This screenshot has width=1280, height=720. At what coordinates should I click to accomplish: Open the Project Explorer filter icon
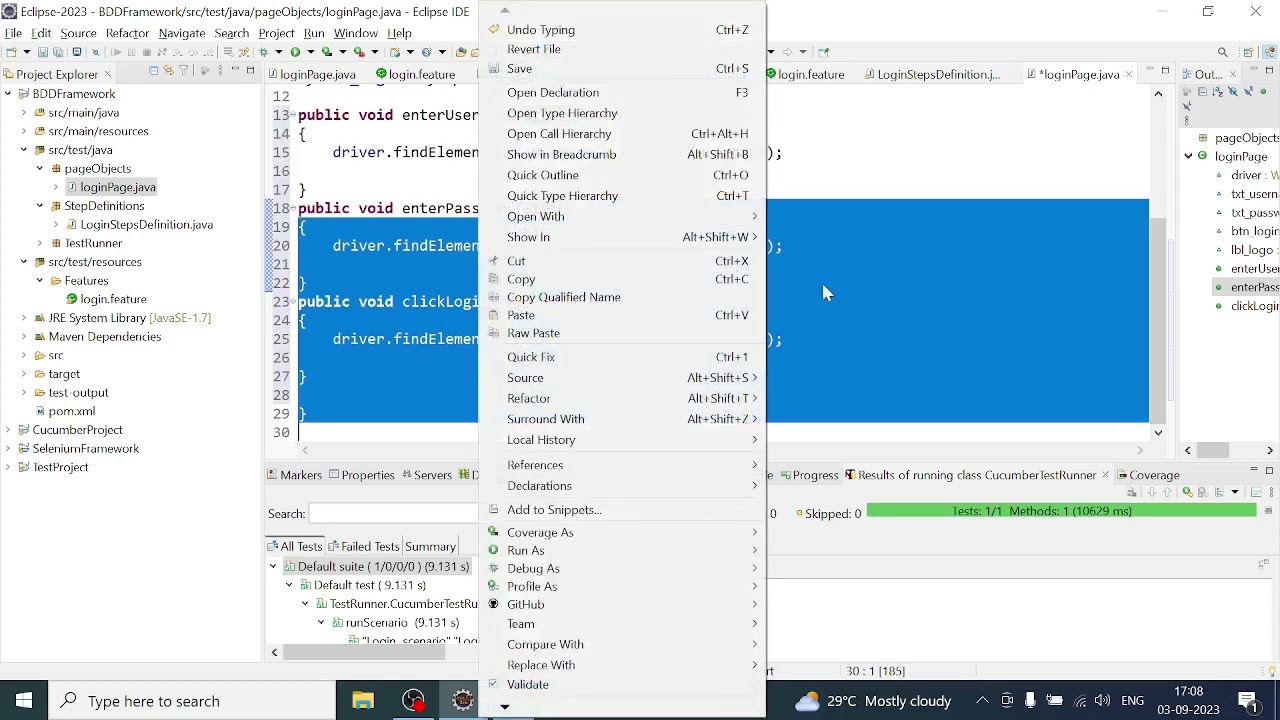183,71
